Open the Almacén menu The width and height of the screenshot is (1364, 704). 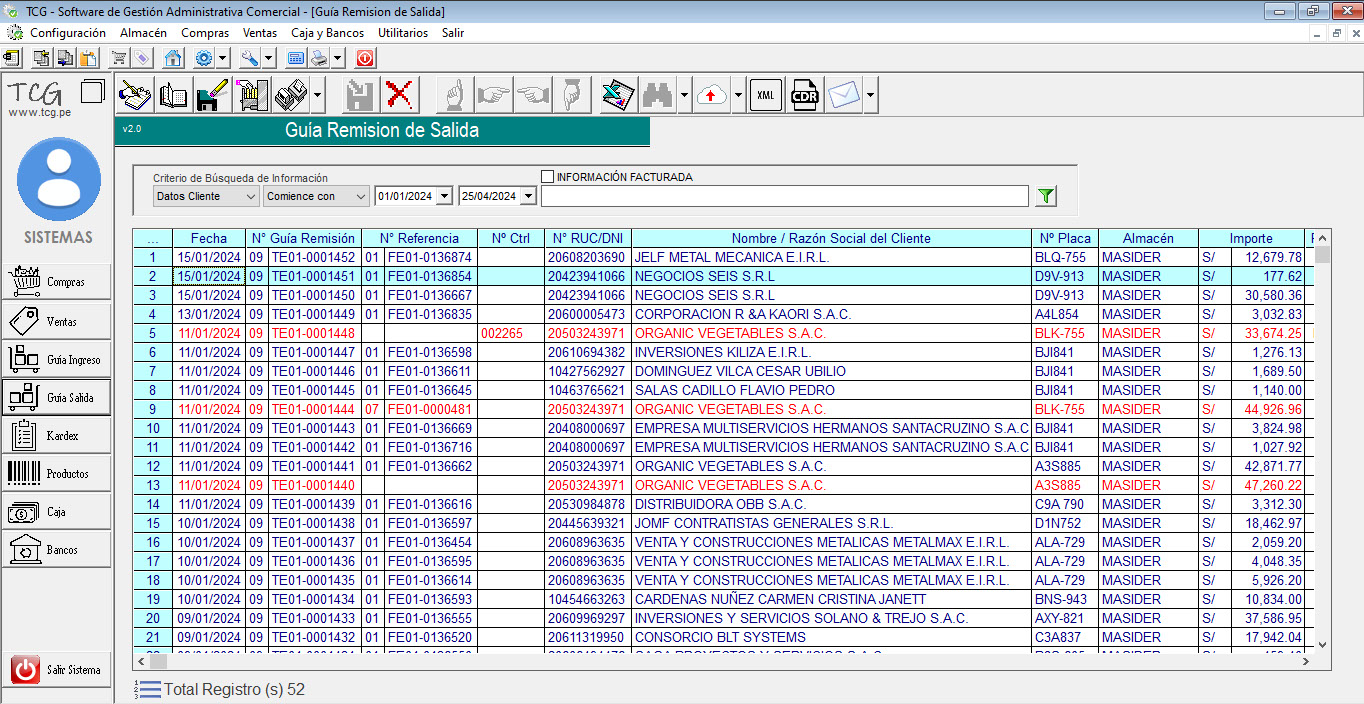coord(143,33)
